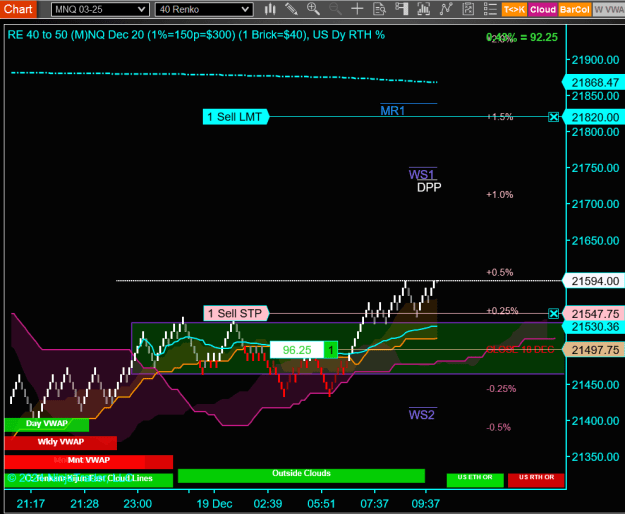This screenshot has height=514, width=625.
Task: Click the 96.25 position profit marker
Action: 297,350
